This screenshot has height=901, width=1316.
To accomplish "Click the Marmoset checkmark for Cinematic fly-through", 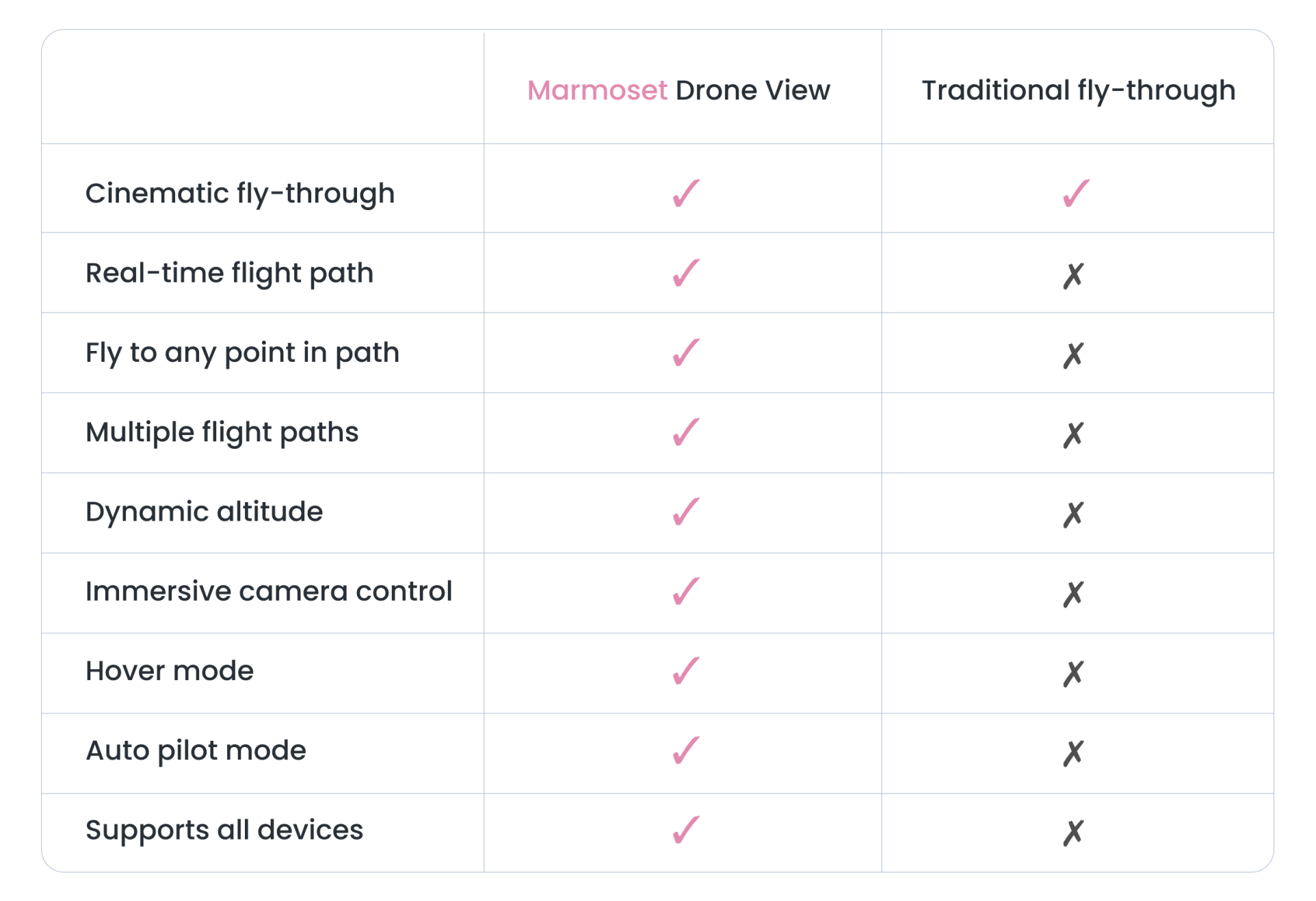I will 685,194.
